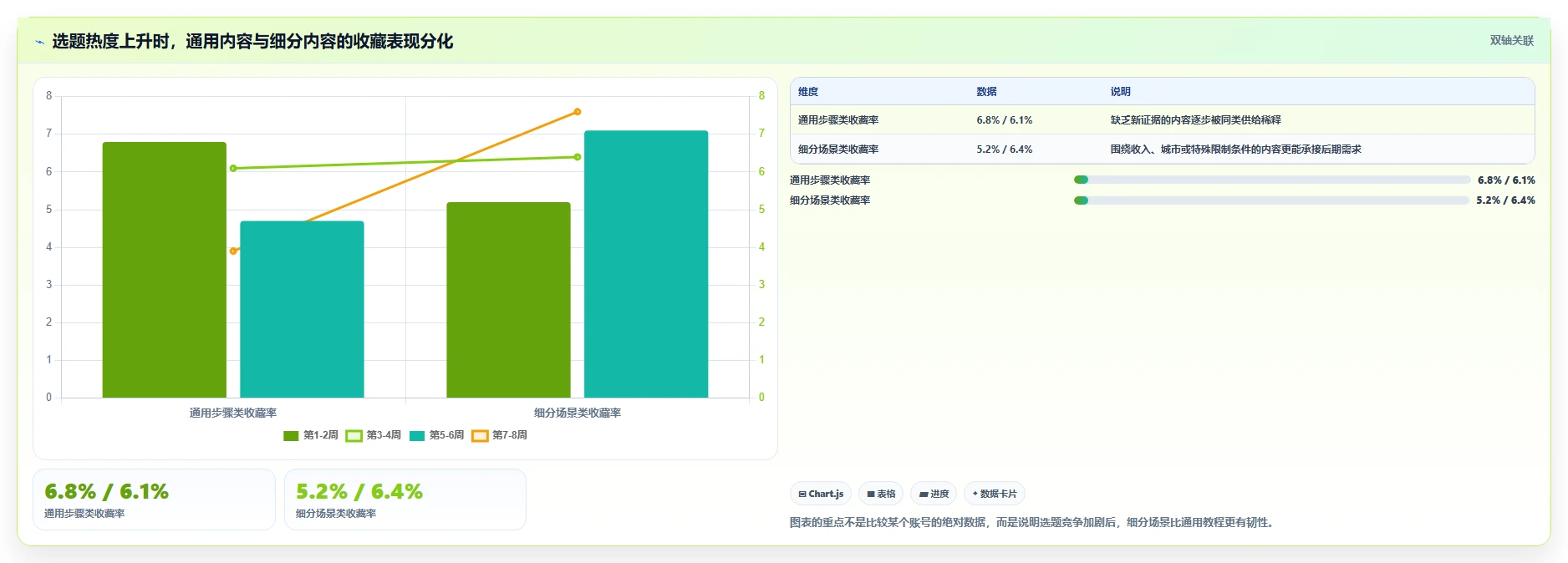Image resolution: width=1568 pixels, height=563 pixels.
Task: Click the 细分场景类收藏率 progress bar
Action: 1271,200
